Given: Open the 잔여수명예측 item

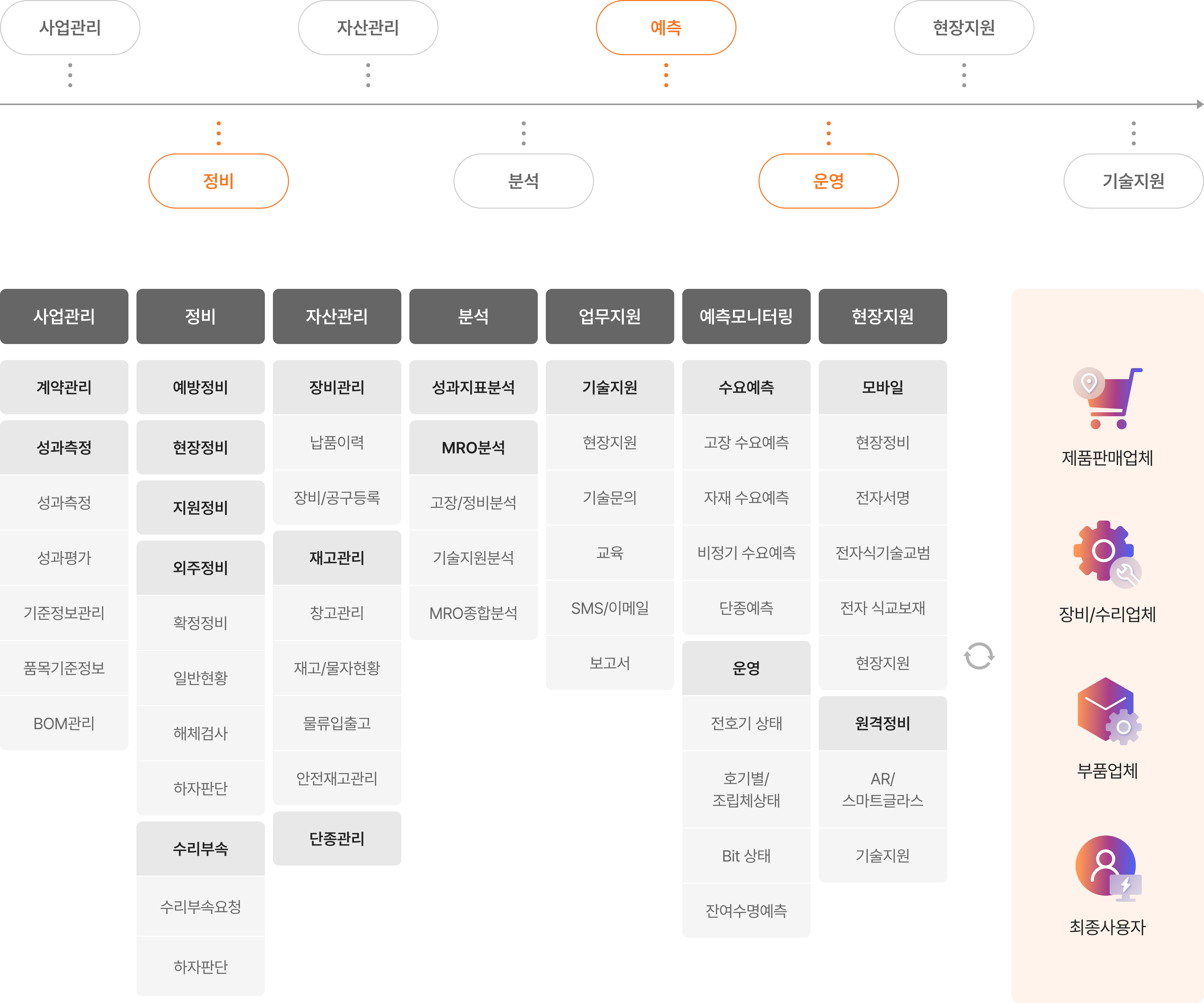Looking at the screenshot, I should pyautogui.click(x=746, y=911).
